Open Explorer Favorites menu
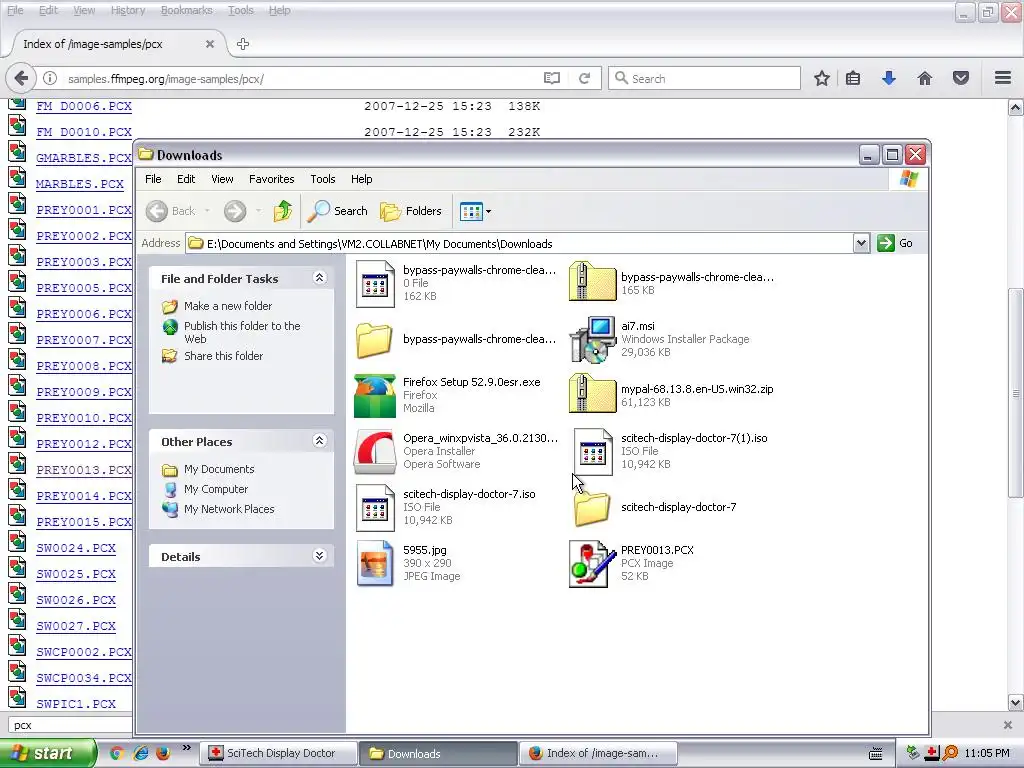 (x=272, y=179)
